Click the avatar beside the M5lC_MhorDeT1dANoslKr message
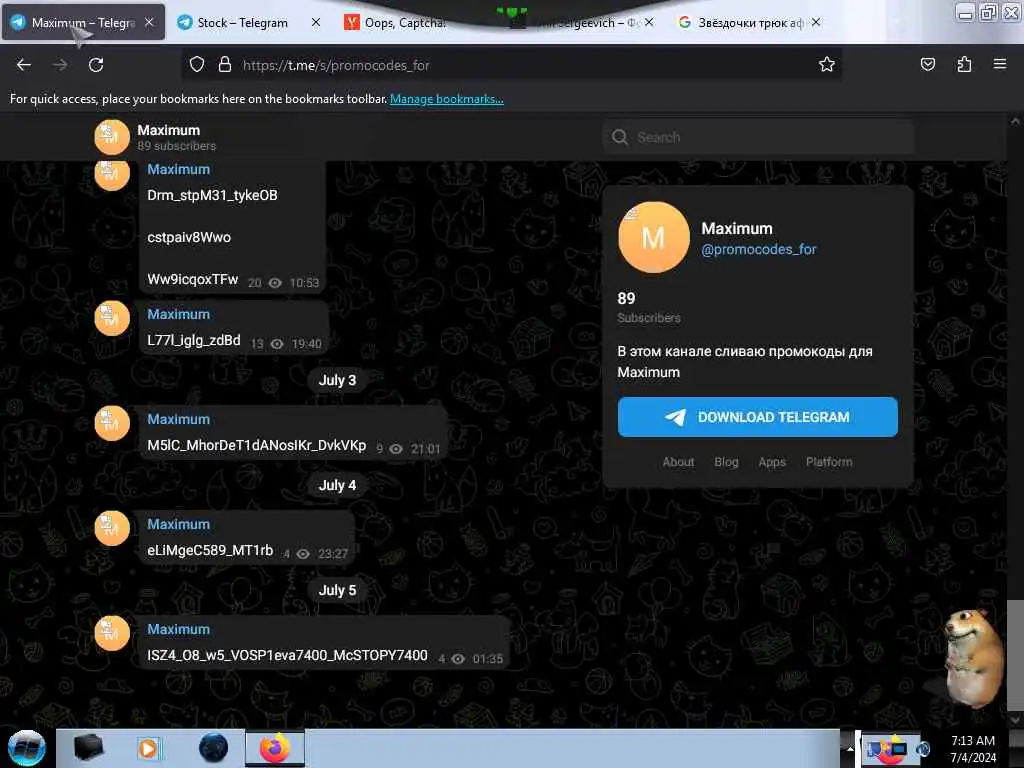This screenshot has height=768, width=1024. click(x=112, y=424)
